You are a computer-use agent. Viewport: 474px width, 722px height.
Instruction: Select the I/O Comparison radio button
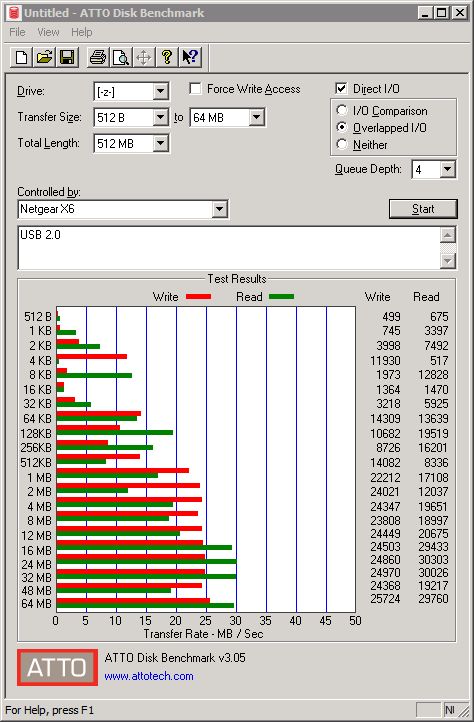pyautogui.click(x=342, y=111)
